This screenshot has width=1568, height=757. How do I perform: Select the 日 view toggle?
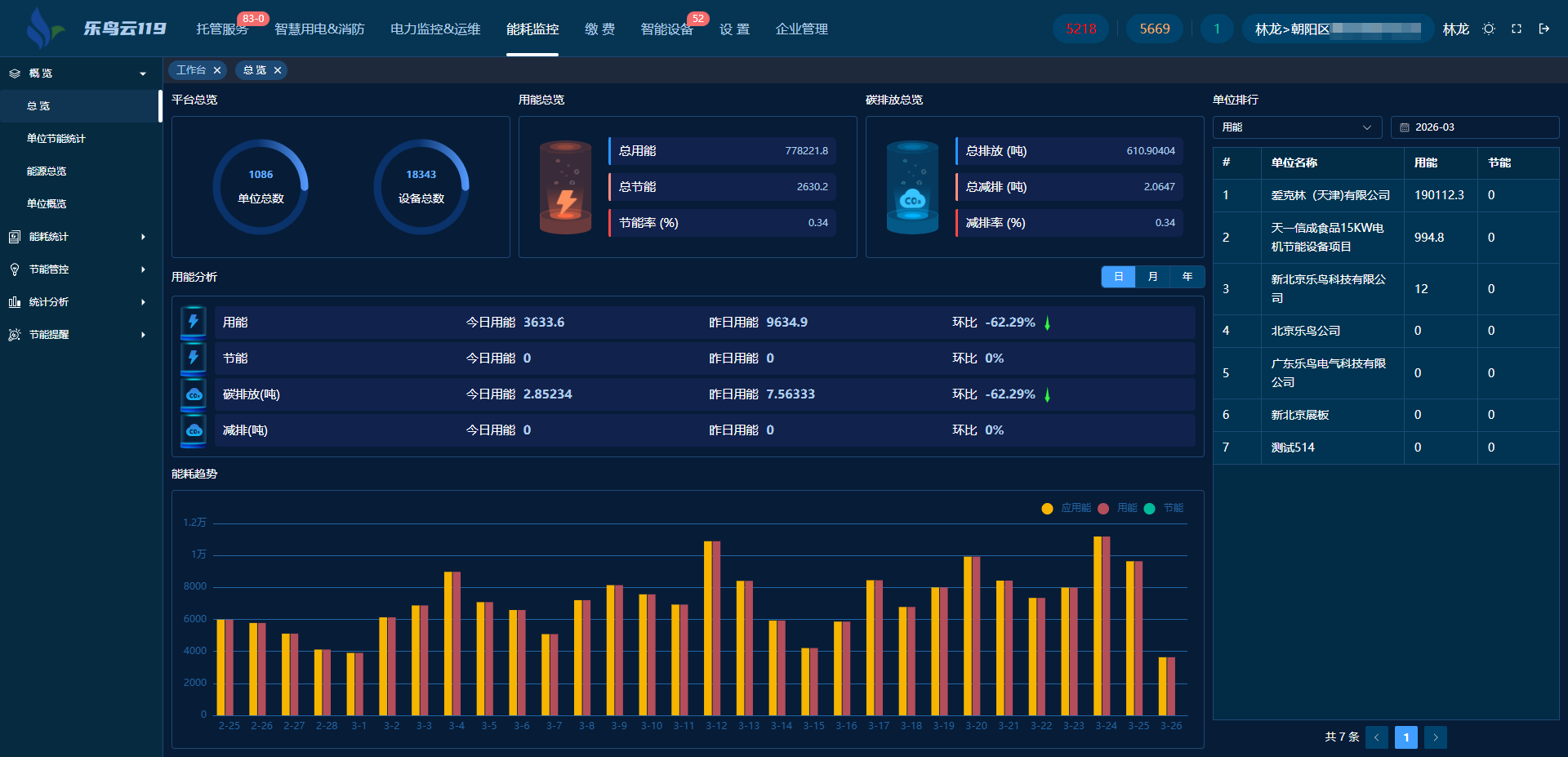[1118, 277]
